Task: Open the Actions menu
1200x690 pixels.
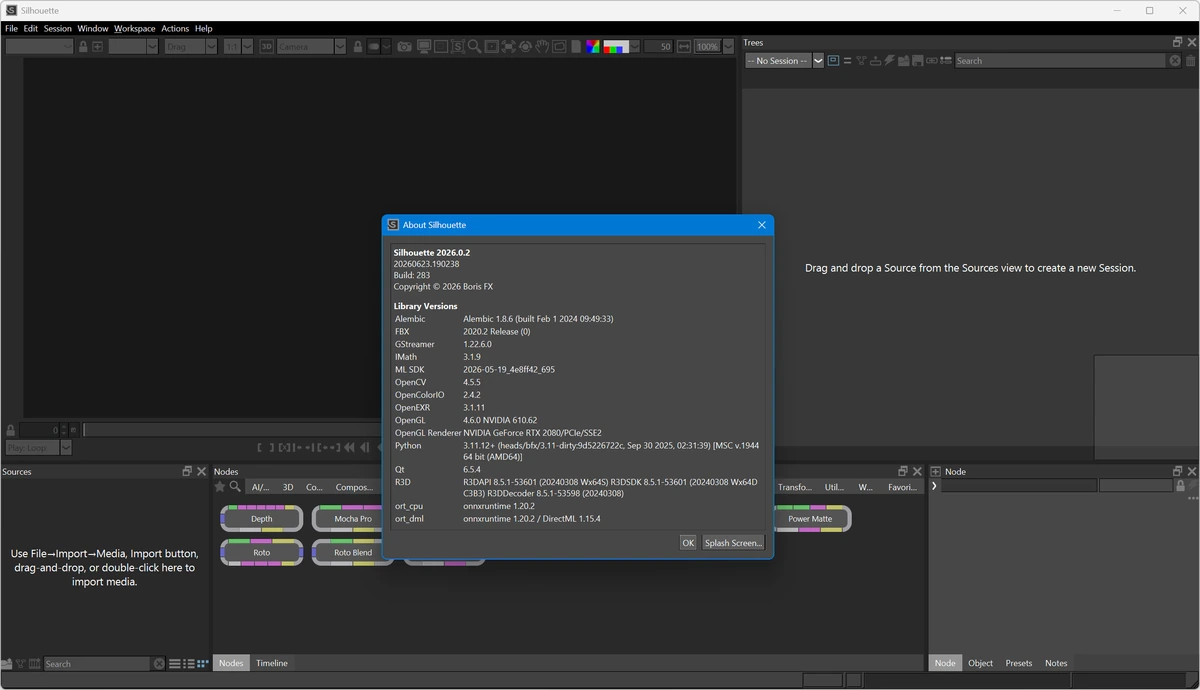Action: pos(175,29)
